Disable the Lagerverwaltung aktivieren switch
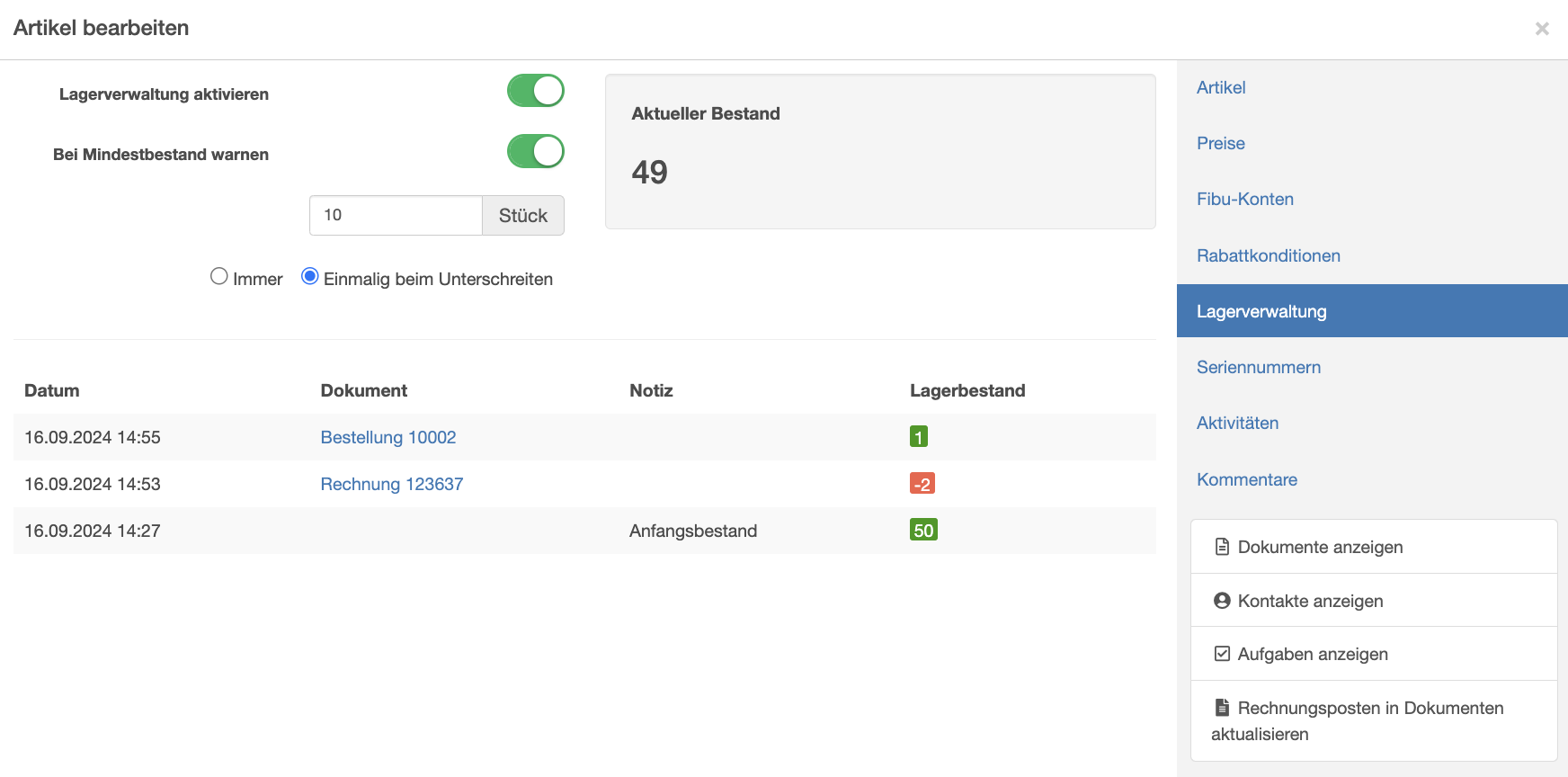The width and height of the screenshot is (1568, 777). point(536,91)
